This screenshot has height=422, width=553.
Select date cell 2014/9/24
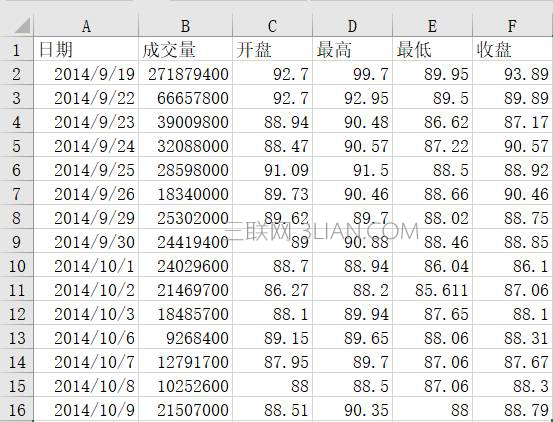[86, 145]
